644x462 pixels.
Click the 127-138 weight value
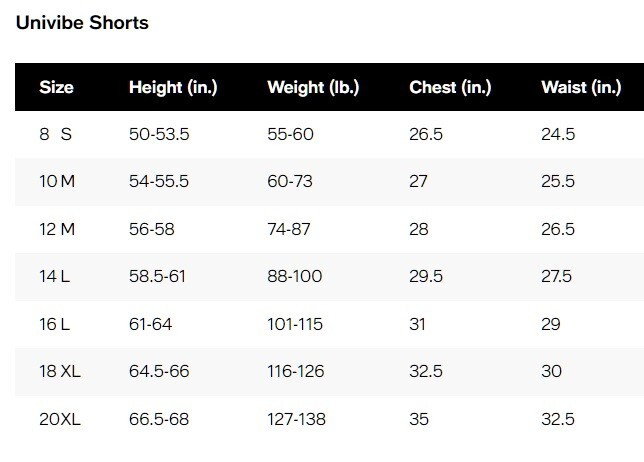pos(296,419)
